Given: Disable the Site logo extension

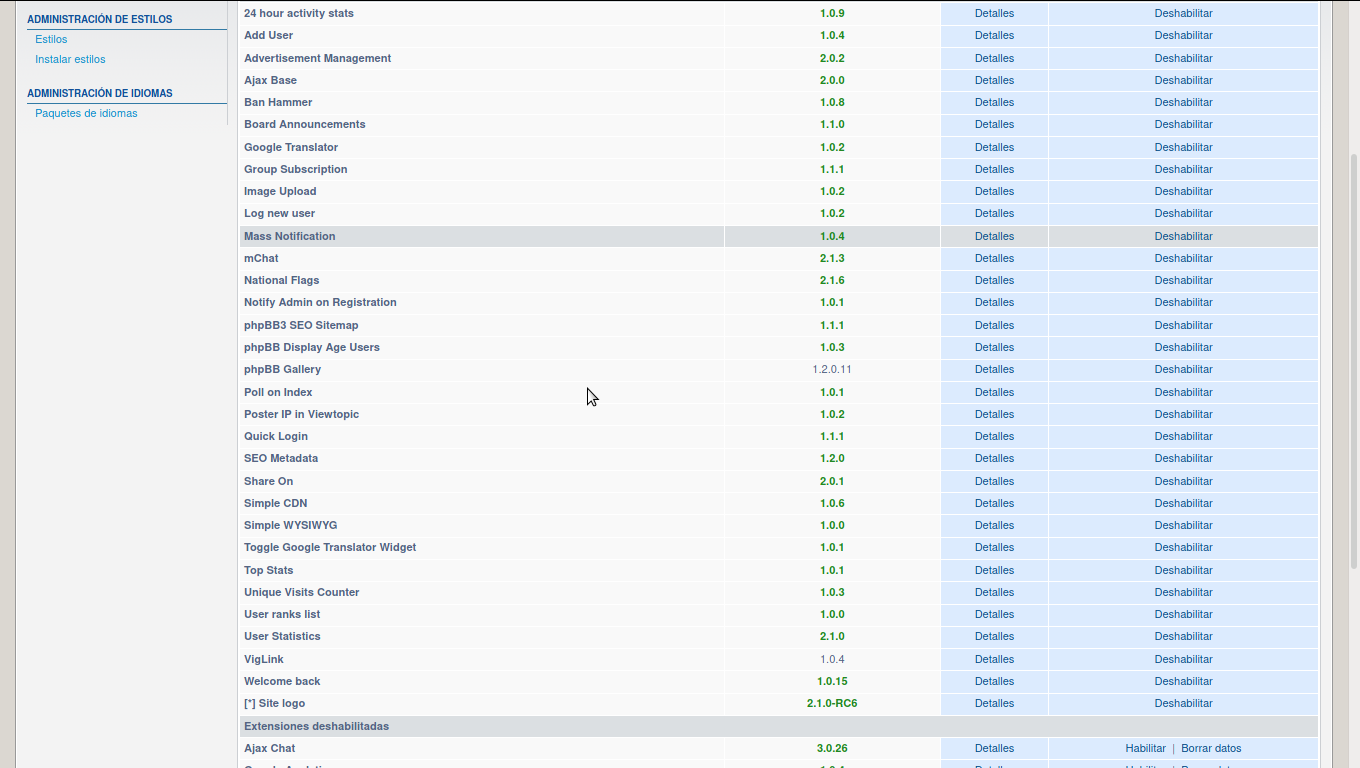Looking at the screenshot, I should 1183,703.
